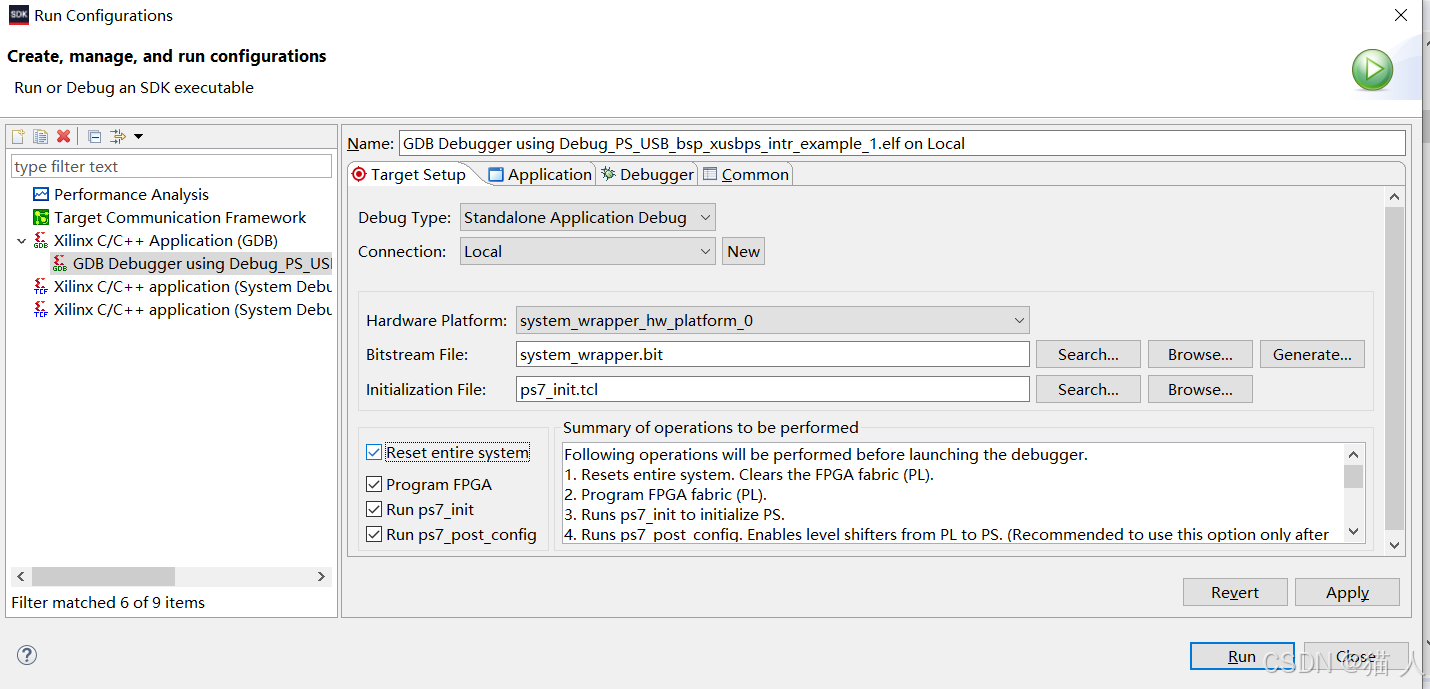The height and width of the screenshot is (689, 1430).
Task: Switch to the Application tab
Action: click(540, 174)
